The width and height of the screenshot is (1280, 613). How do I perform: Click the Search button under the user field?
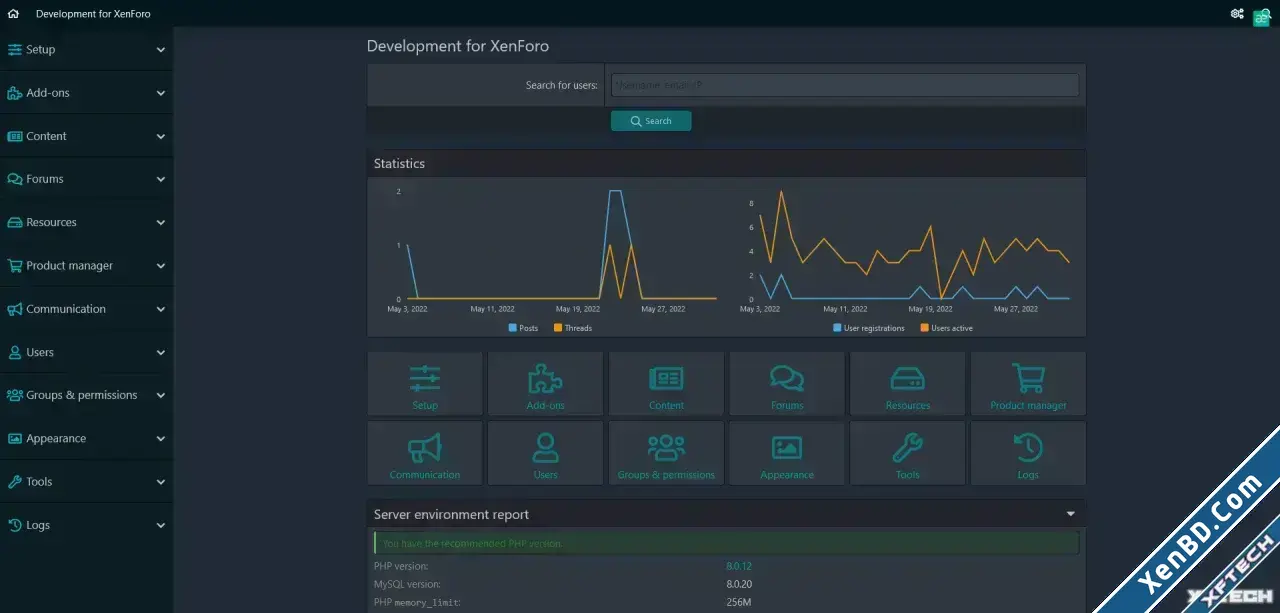click(651, 121)
